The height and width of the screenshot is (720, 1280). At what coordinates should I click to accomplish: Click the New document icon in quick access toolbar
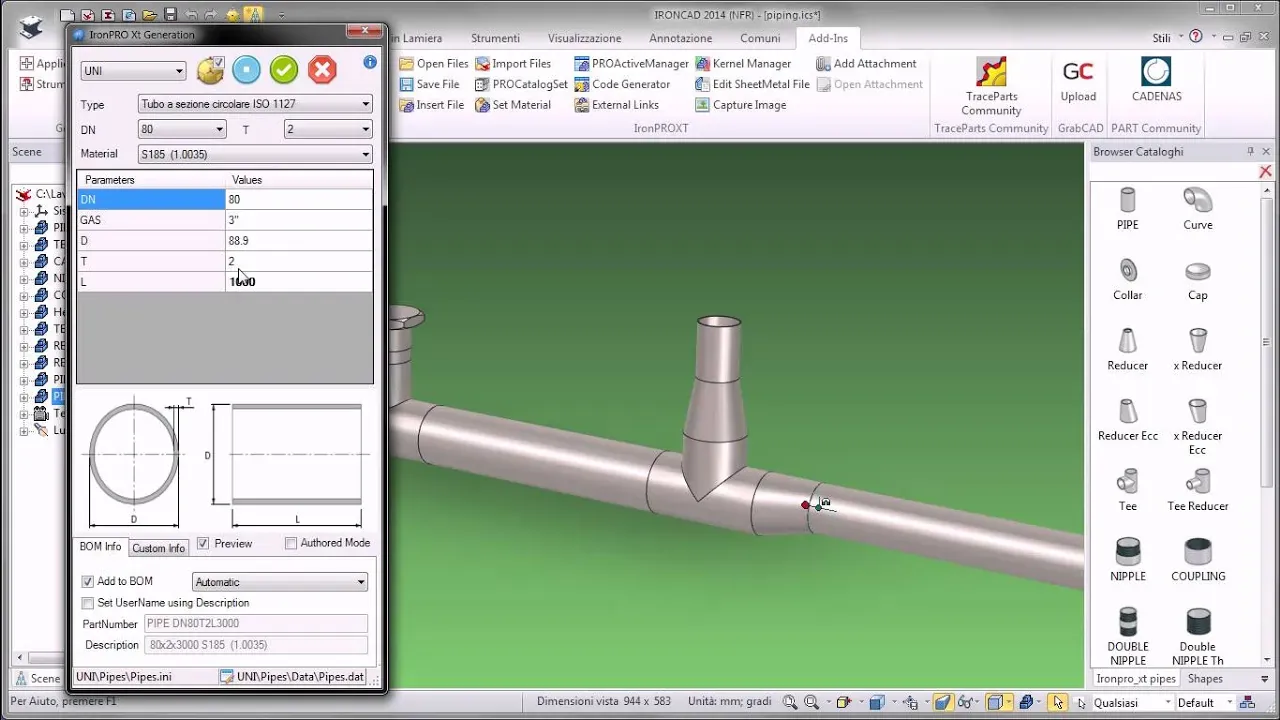[x=68, y=15]
